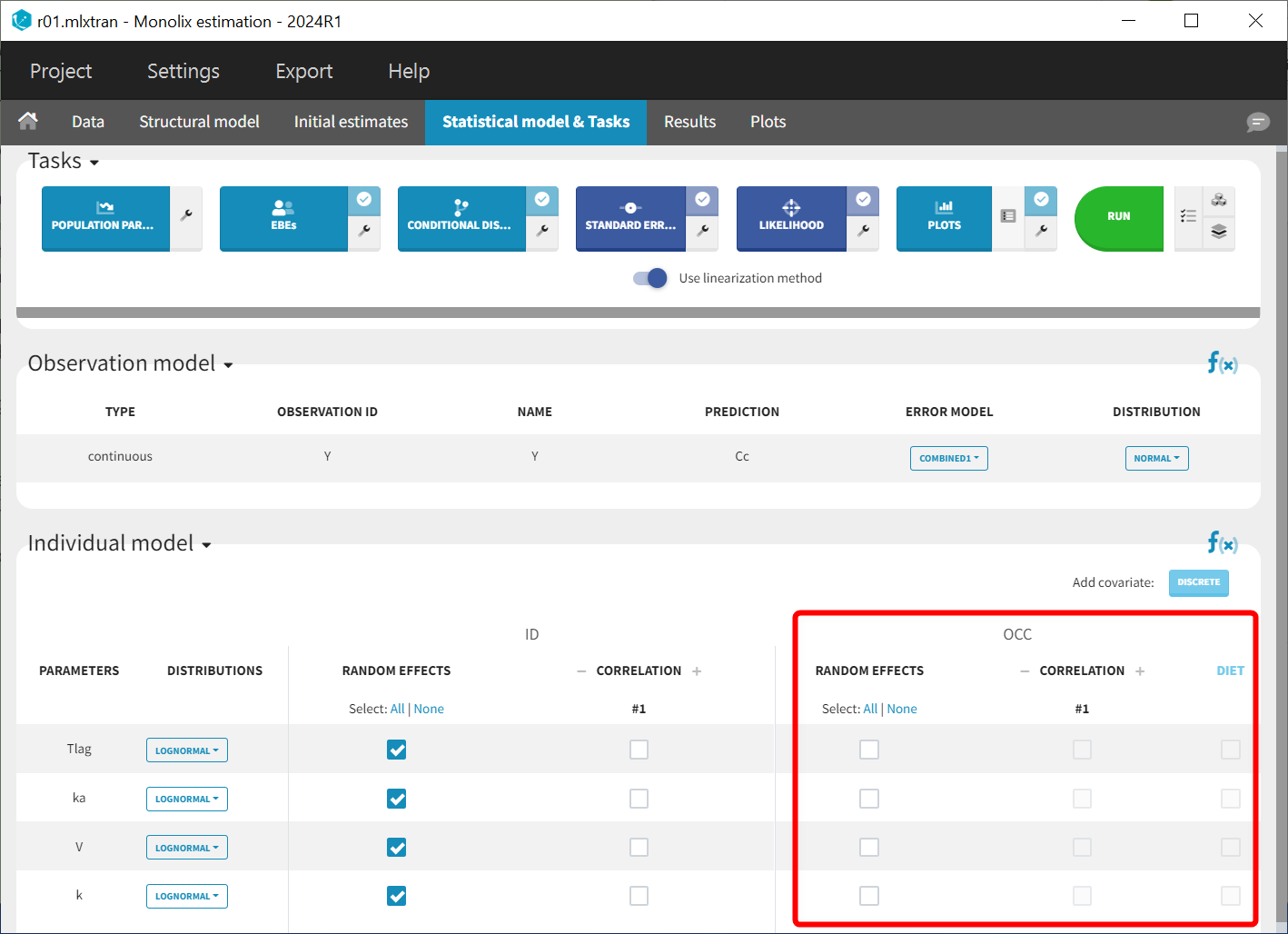Switch to the Results tab

pos(689,122)
